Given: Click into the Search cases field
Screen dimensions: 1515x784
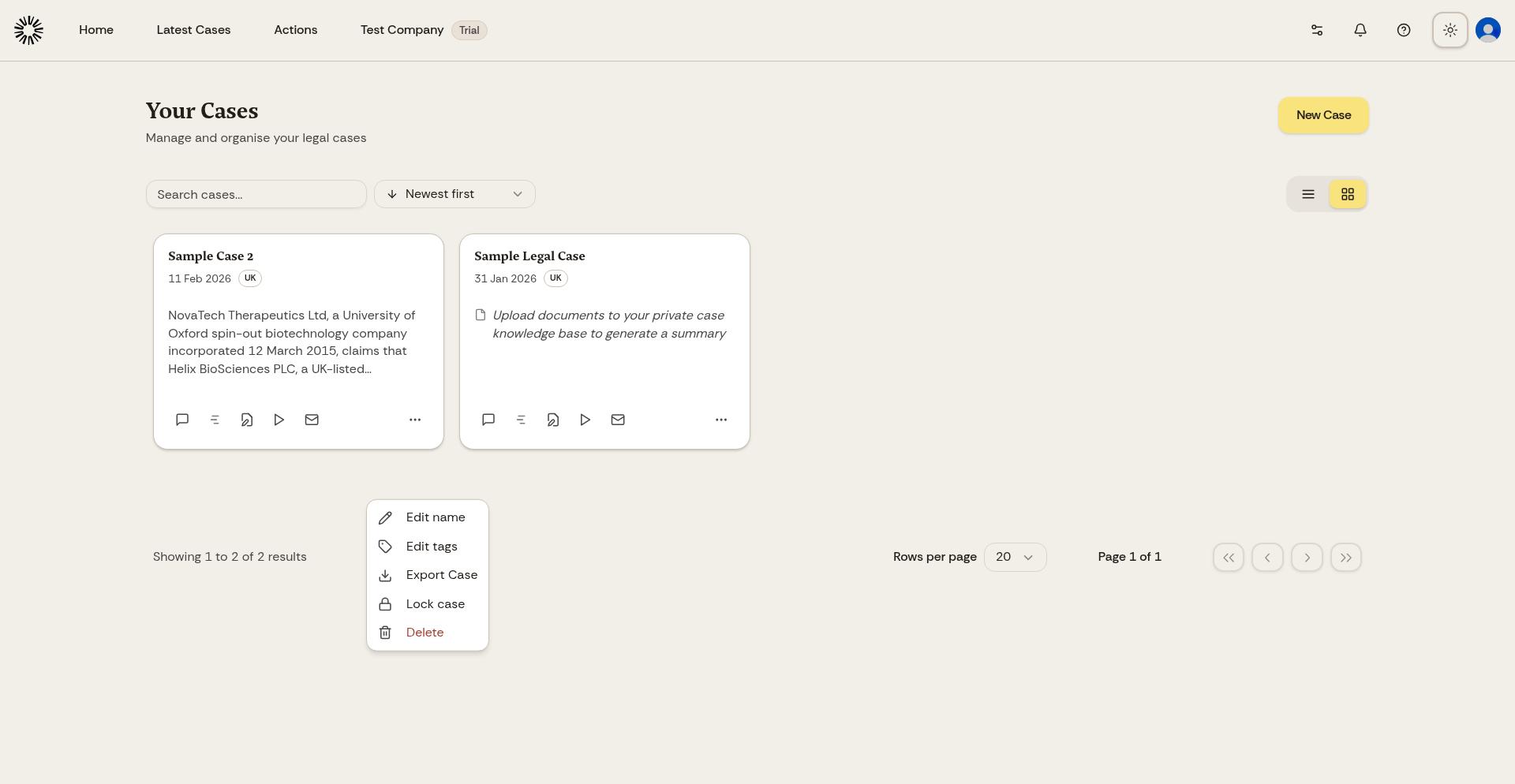Looking at the screenshot, I should 256,194.
